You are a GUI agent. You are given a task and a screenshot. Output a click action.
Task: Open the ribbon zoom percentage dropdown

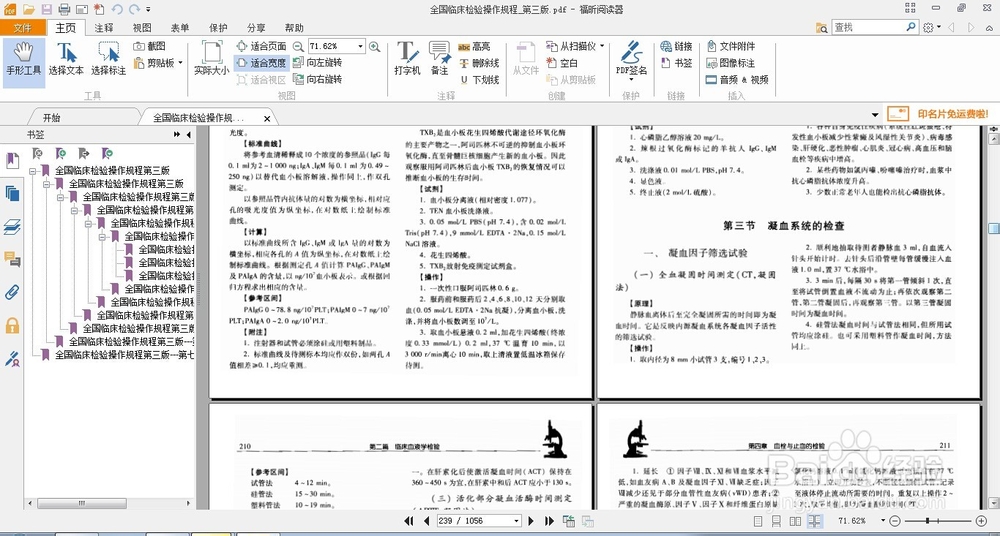[x=360, y=47]
